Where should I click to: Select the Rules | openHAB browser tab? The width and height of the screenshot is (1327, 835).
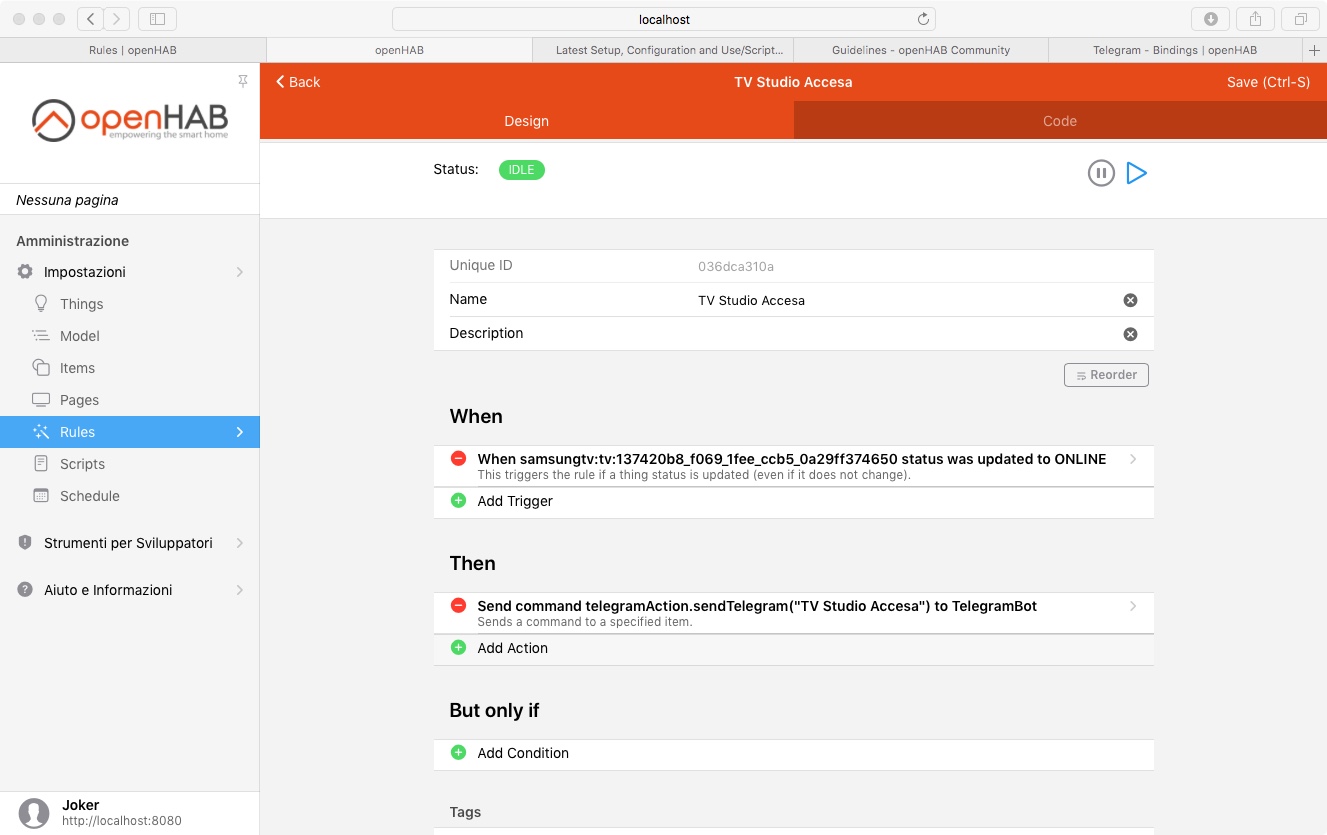pos(133,50)
